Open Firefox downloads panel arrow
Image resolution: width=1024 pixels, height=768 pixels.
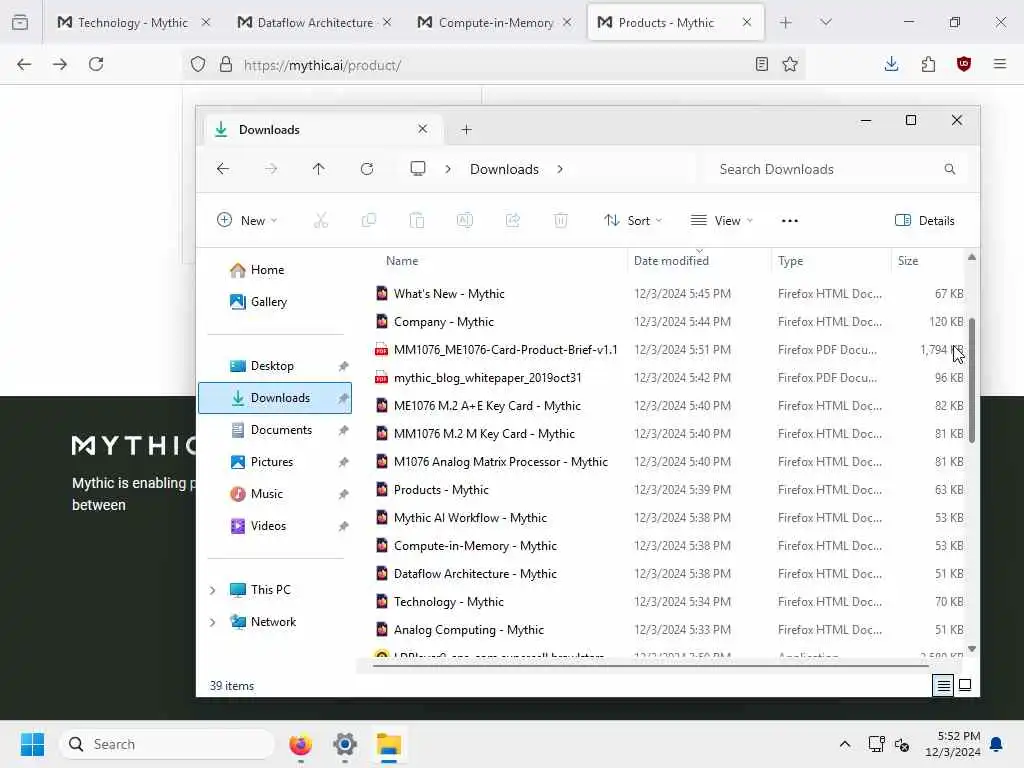891,64
